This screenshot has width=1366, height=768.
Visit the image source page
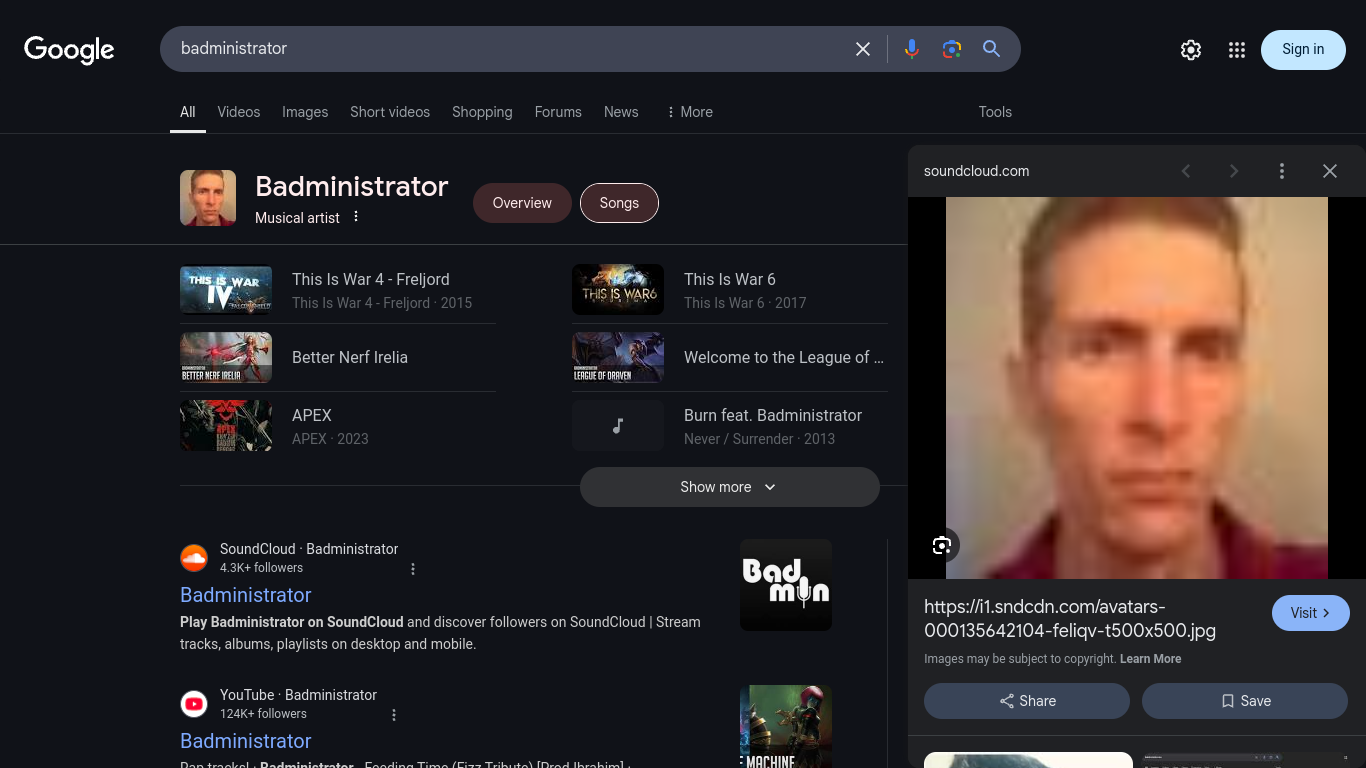click(x=1310, y=613)
